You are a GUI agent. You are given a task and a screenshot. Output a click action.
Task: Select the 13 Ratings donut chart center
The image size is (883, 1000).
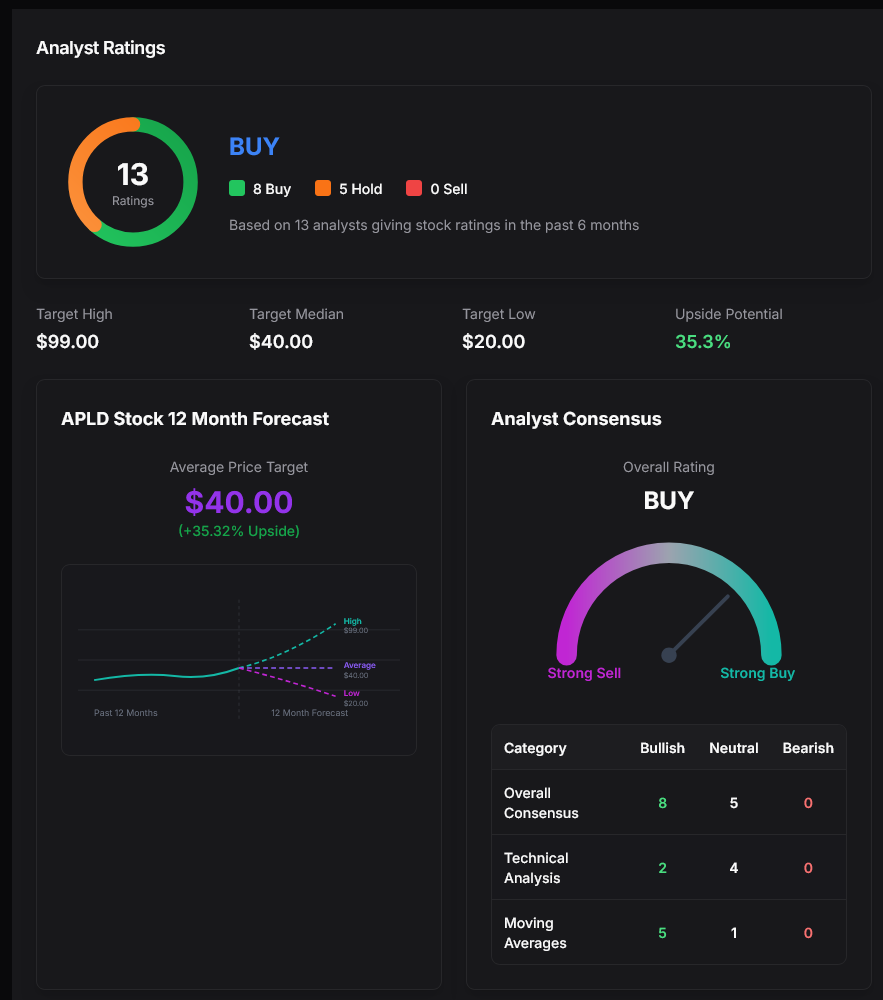coord(133,182)
